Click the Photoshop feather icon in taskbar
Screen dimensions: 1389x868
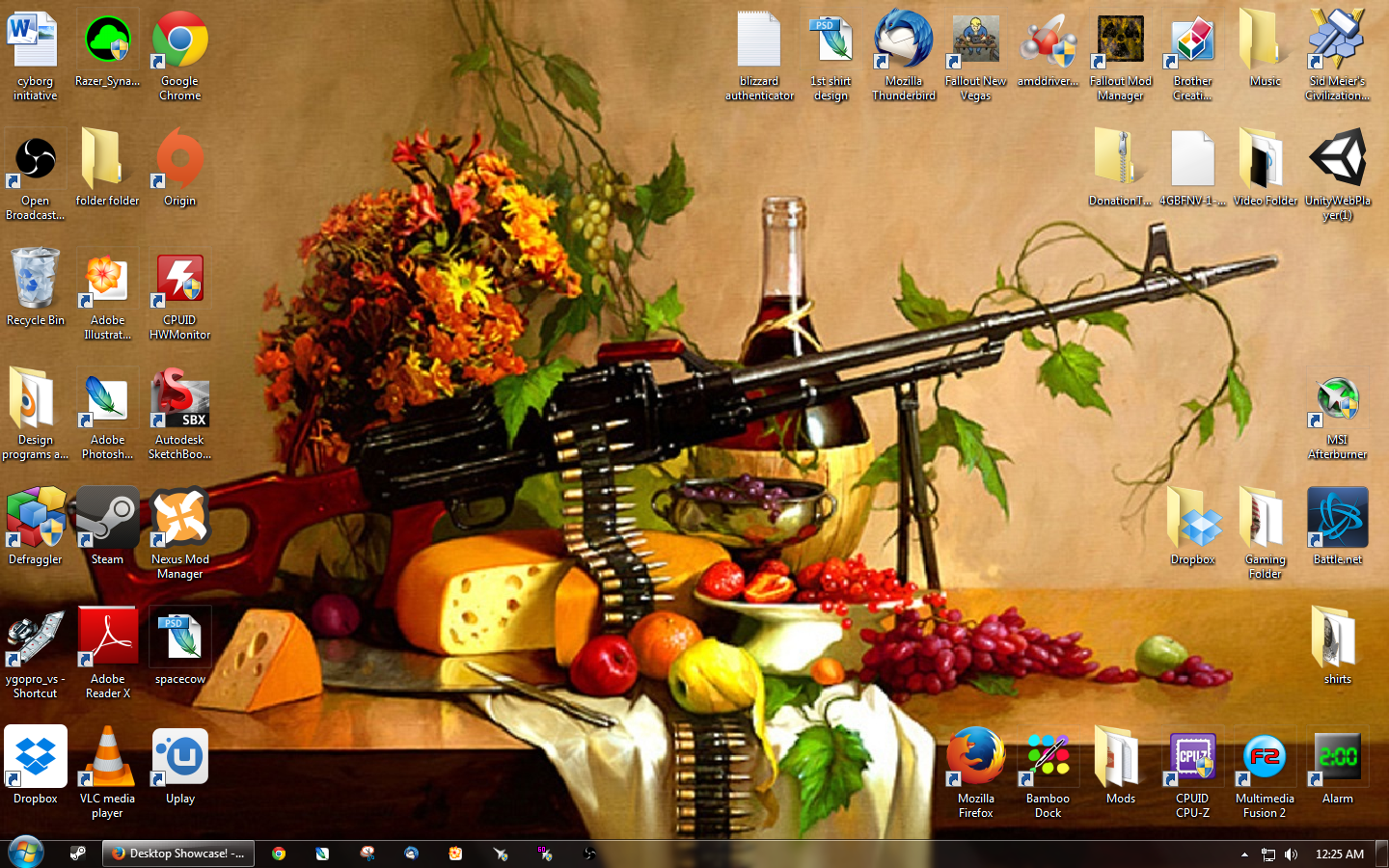click(322, 854)
